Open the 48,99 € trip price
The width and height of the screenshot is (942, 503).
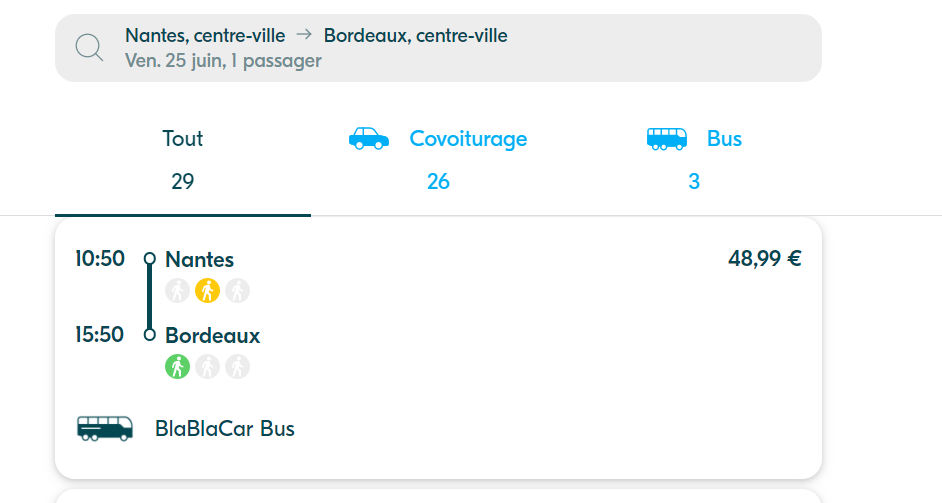[765, 258]
